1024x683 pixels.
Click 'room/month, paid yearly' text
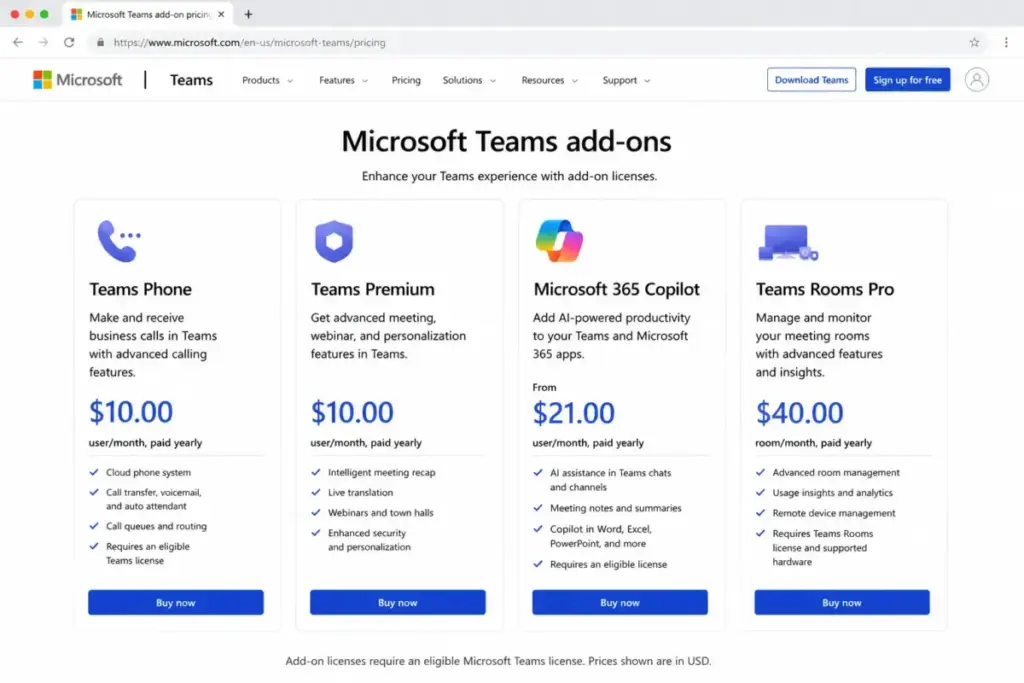coord(813,443)
